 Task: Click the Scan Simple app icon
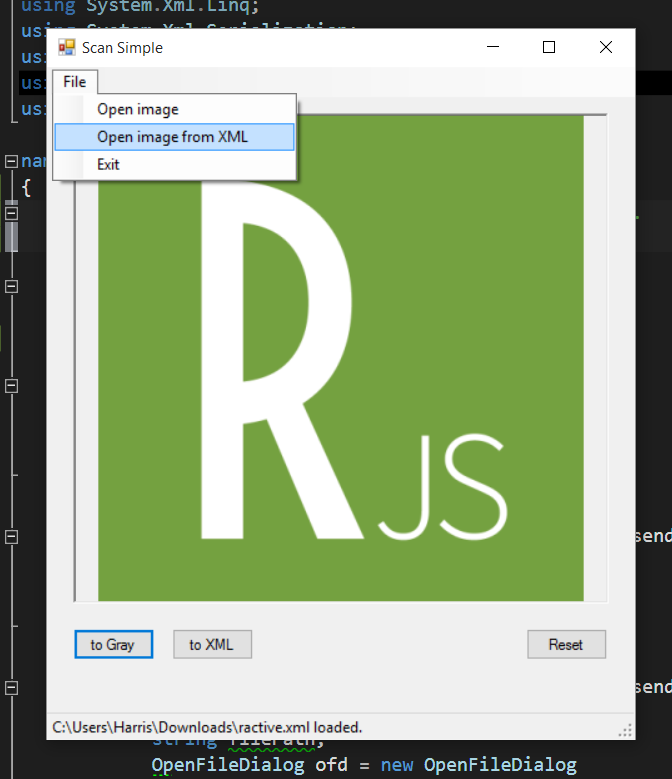coord(67,48)
